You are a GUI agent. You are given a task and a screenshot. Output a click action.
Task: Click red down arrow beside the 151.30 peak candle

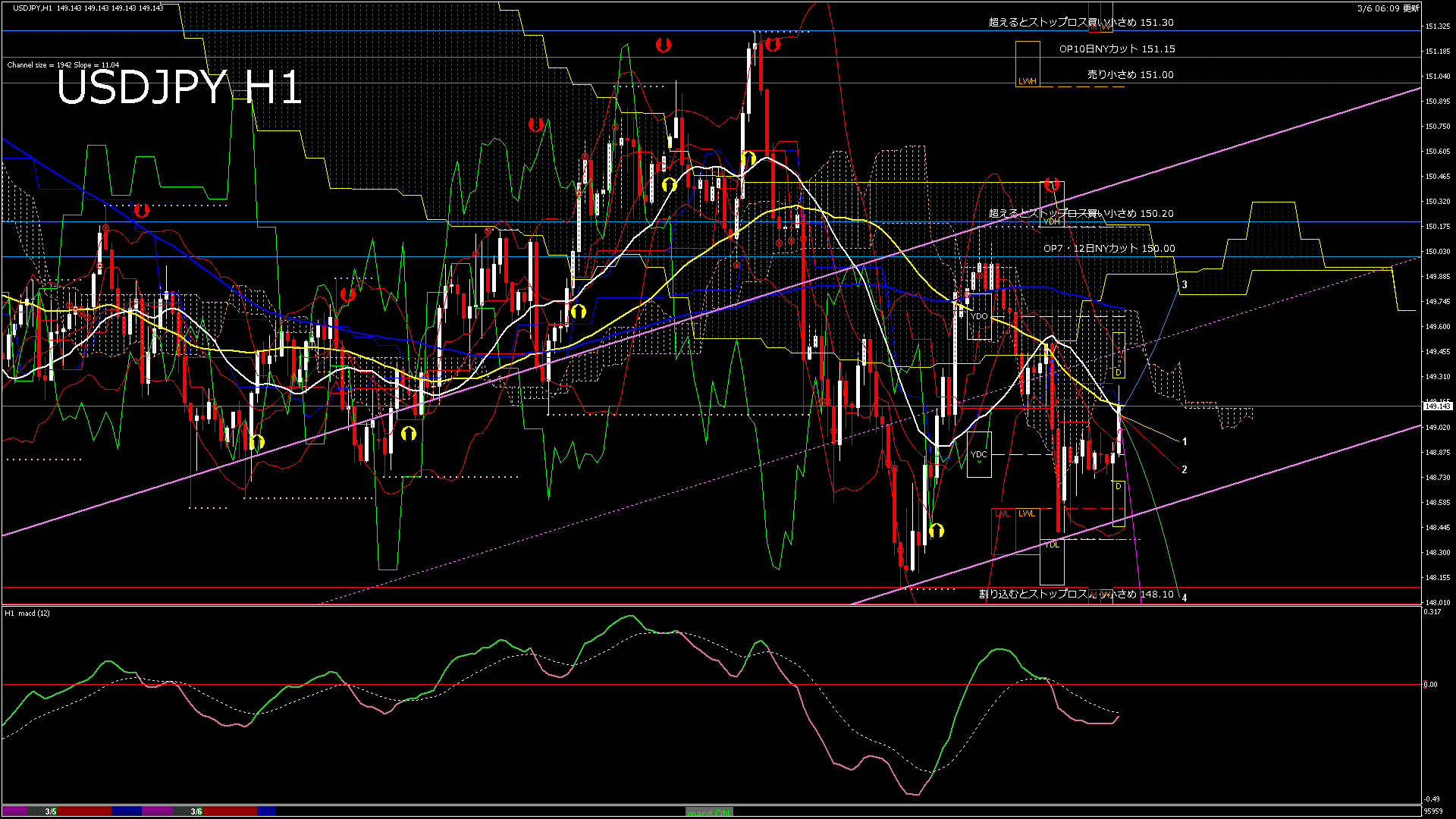coord(772,45)
